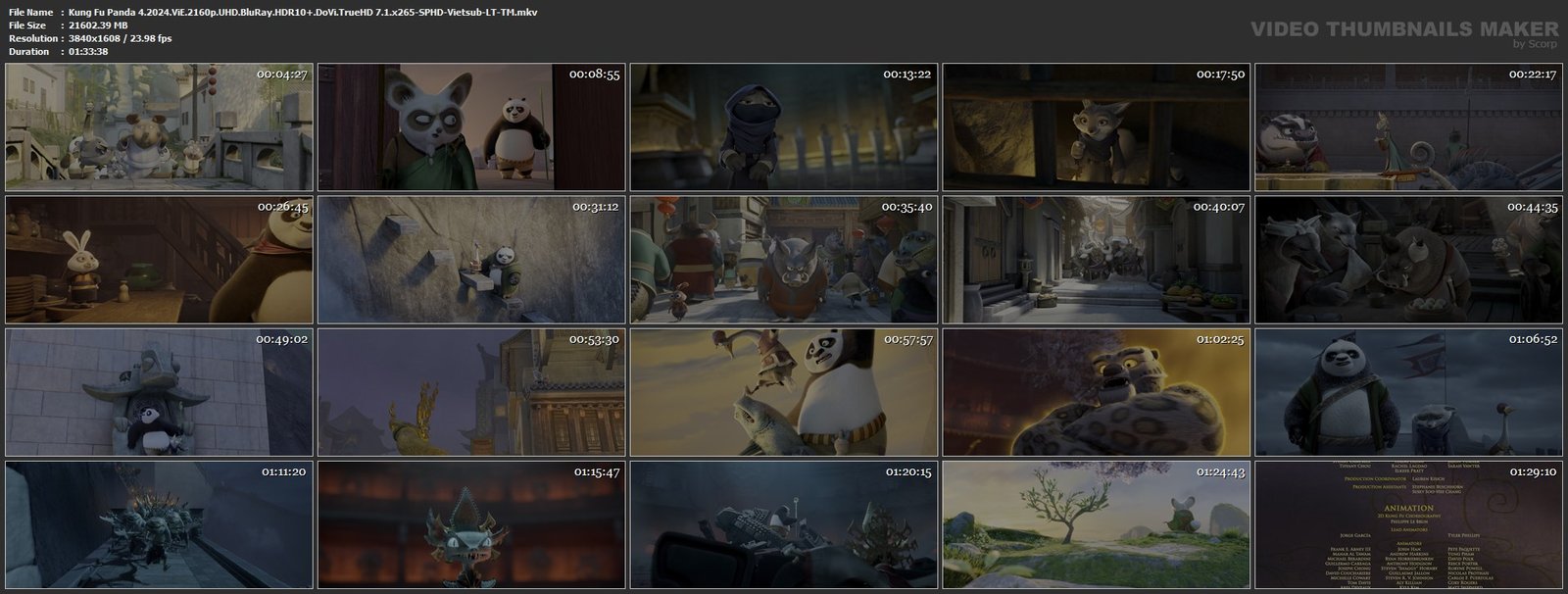Click the resolution value 3840x1608 / 23.98 fps
The image size is (1568, 594).
coord(120,38)
